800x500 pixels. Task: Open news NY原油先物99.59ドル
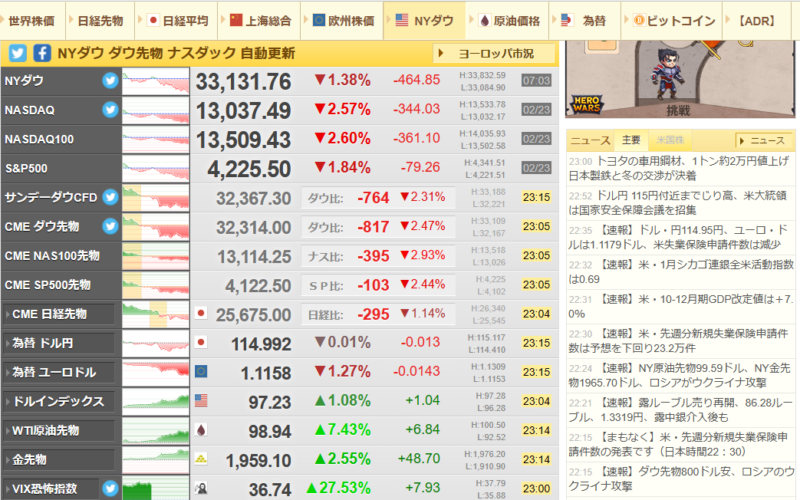tap(680, 375)
